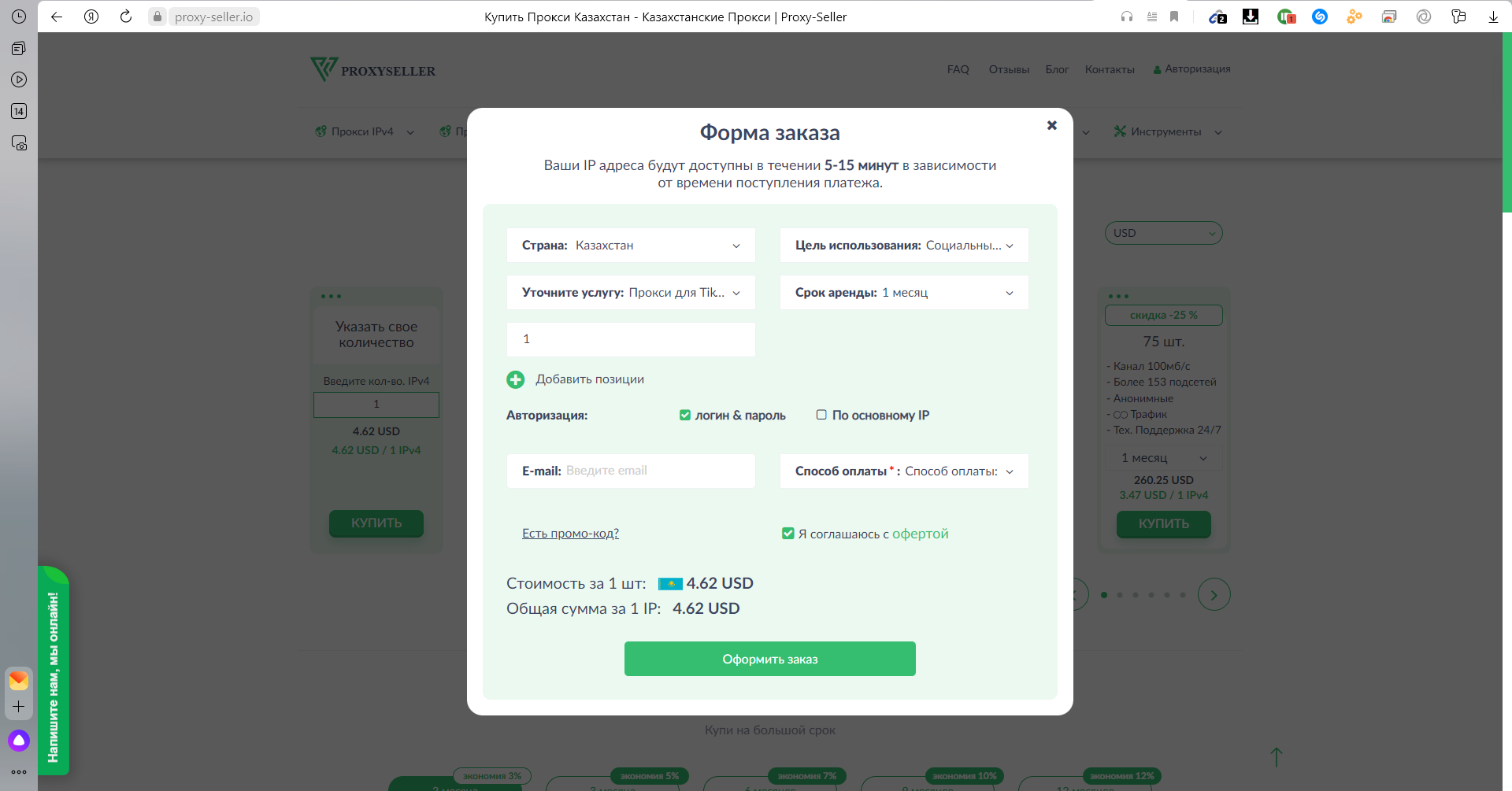Toggle the логин & пароль checkbox
The height and width of the screenshot is (791, 1512).
tap(685, 416)
